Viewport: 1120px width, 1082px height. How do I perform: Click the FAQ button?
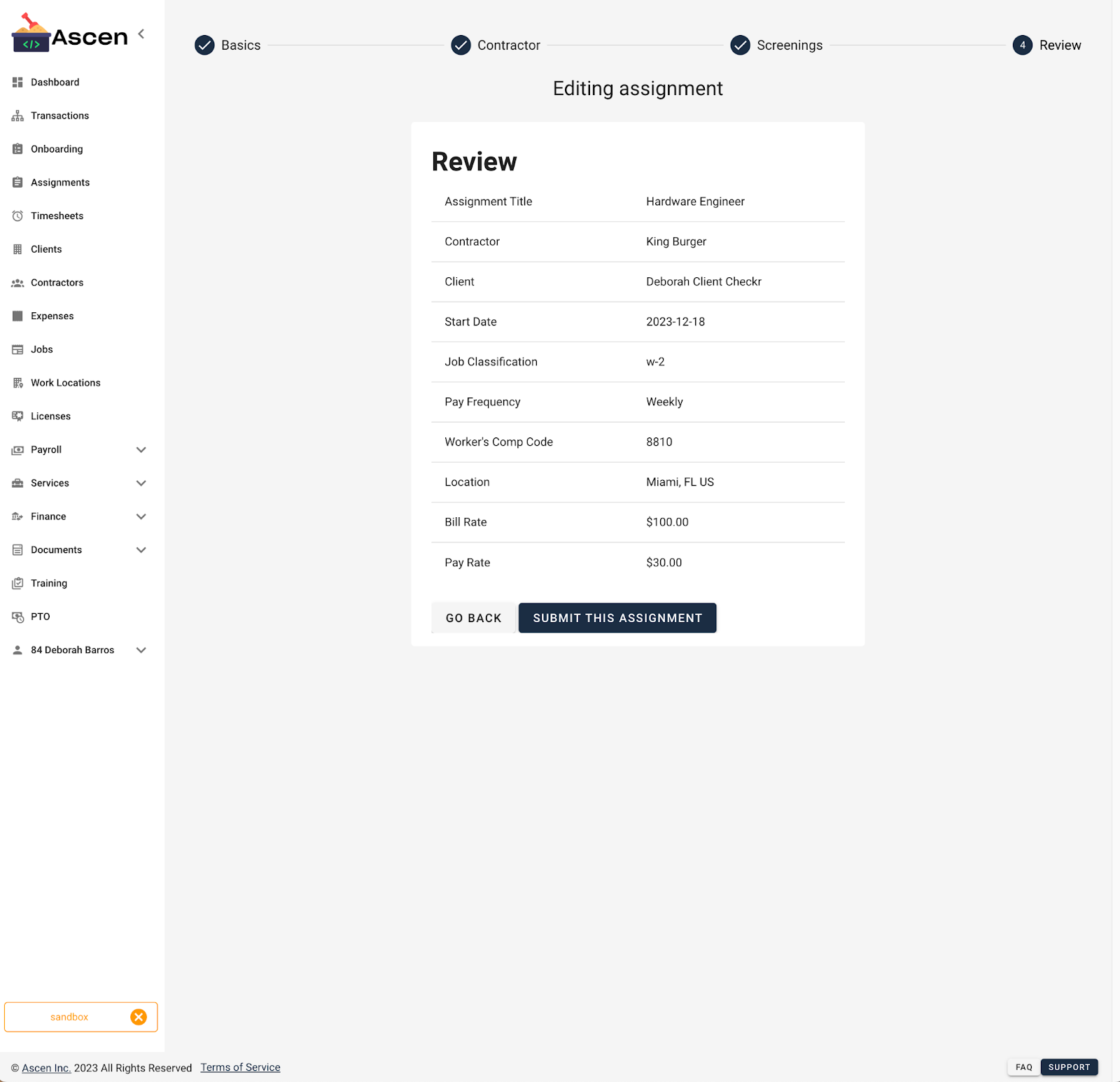click(1024, 1067)
